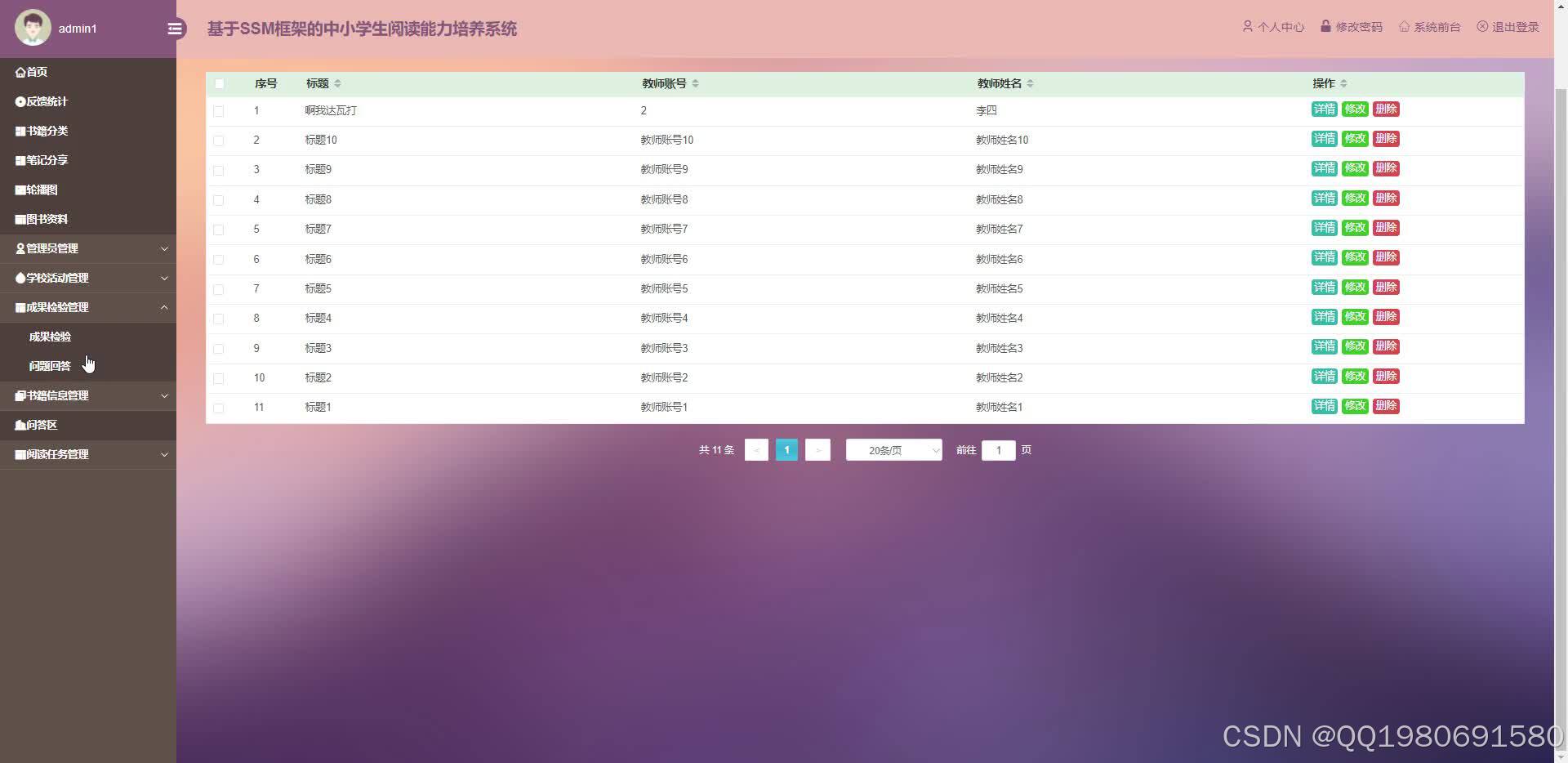Open the 20条/页 page size dropdown

893,450
